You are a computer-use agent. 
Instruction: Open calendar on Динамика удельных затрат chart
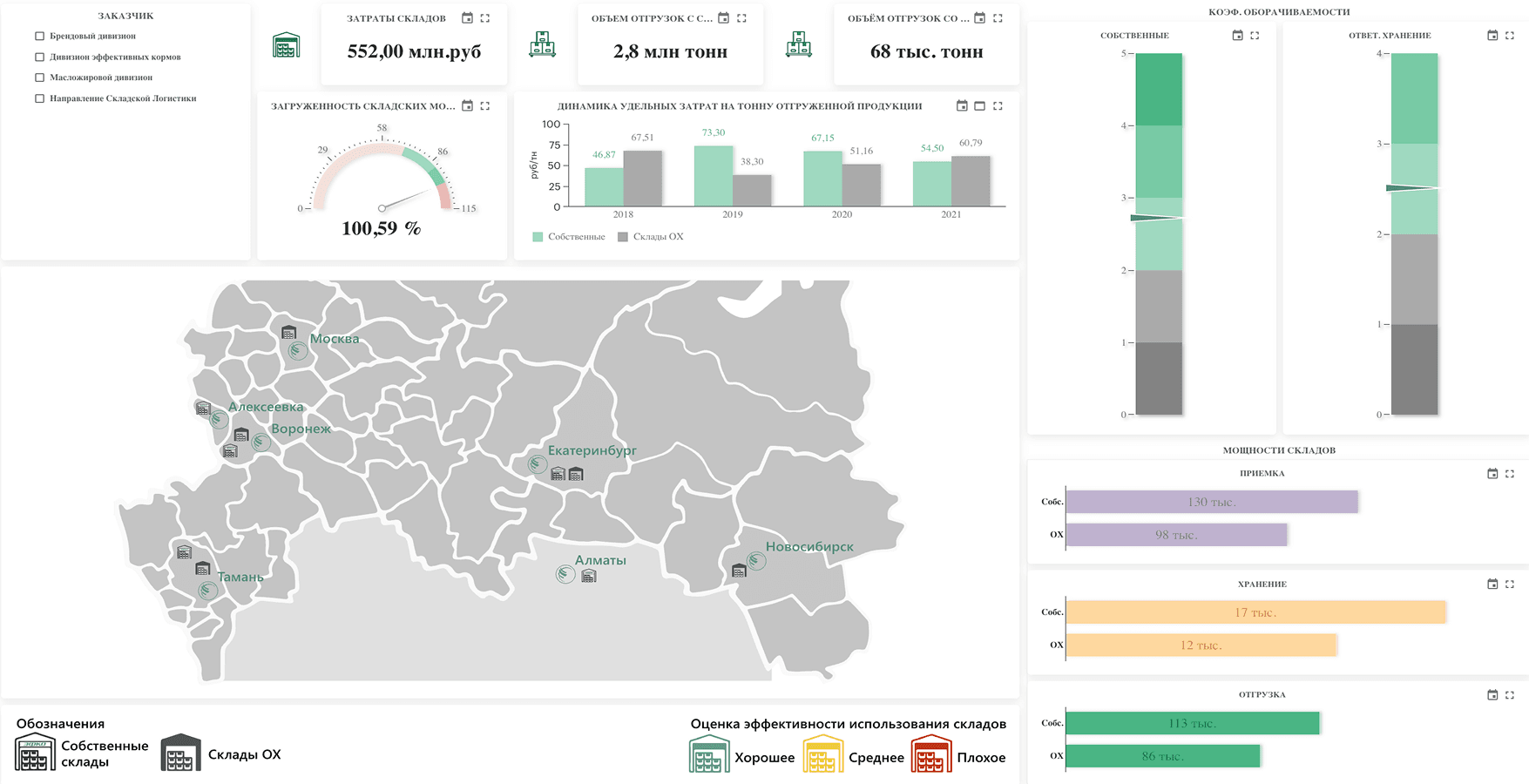tap(962, 106)
